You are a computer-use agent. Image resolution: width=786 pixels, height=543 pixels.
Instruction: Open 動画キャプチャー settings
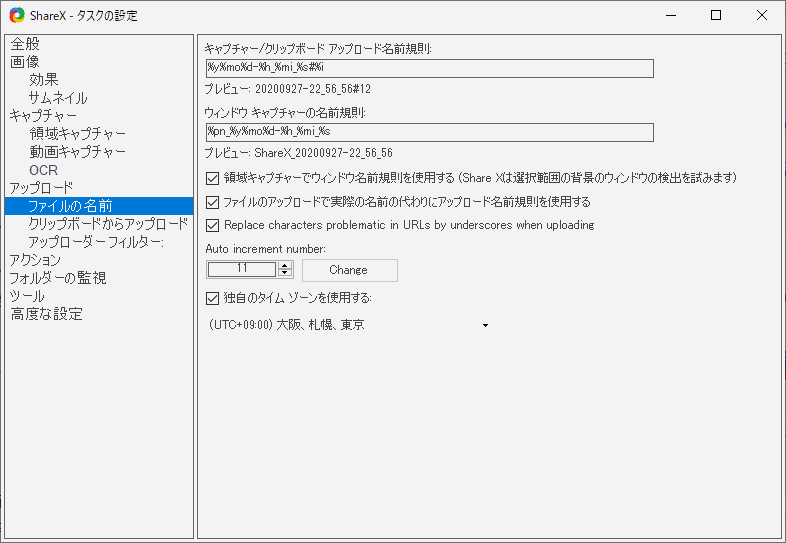pyautogui.click(x=77, y=152)
